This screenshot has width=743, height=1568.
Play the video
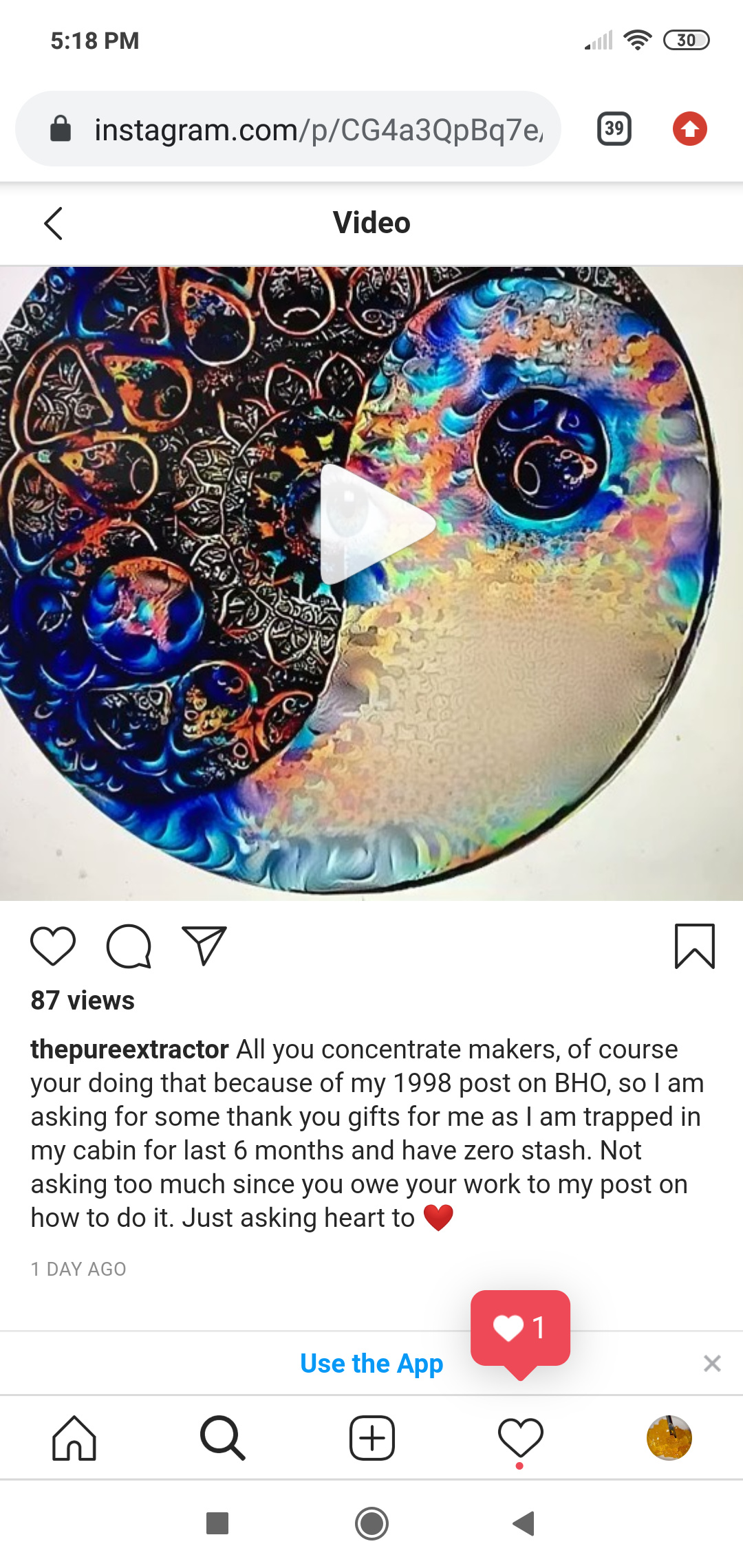[x=376, y=524]
